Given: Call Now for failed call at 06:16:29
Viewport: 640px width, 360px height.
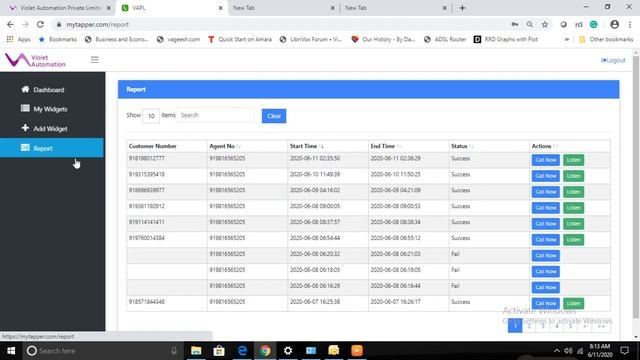Looking at the screenshot, I should (545, 287).
